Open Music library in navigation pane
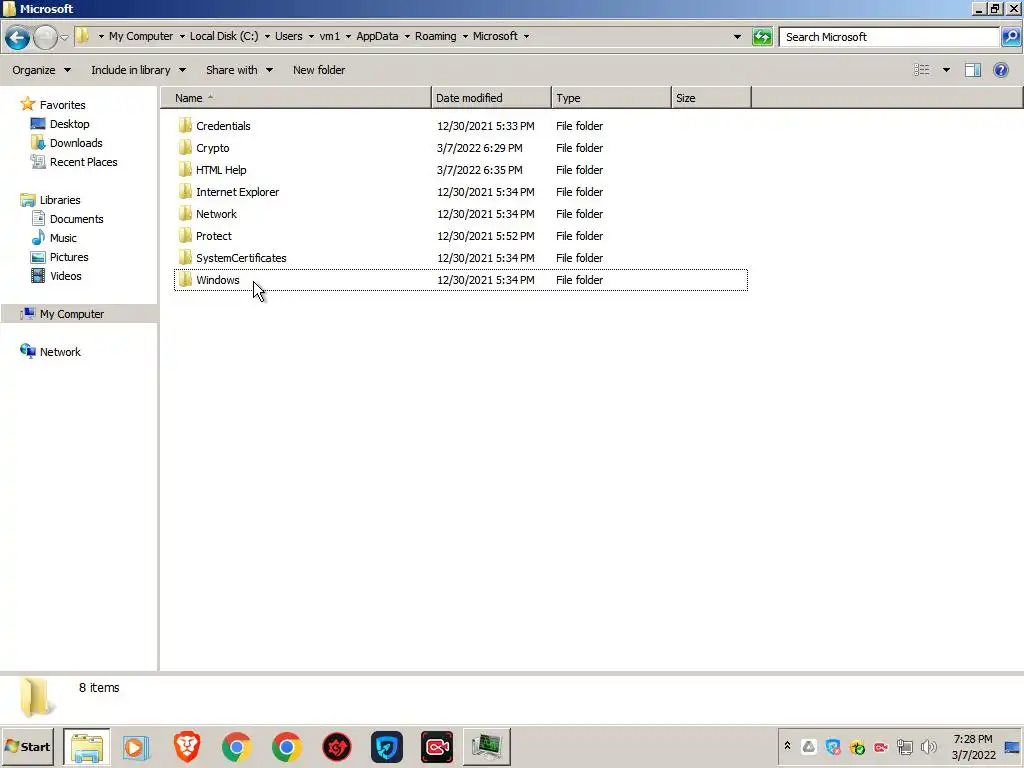Screen dimensions: 1024x768 [x=63, y=238]
